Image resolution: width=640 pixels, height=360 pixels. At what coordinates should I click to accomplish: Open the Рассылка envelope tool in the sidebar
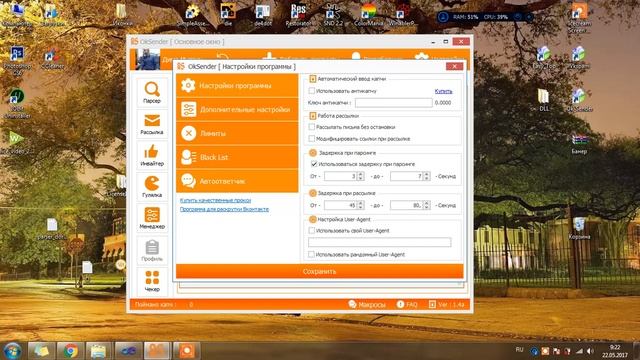(152, 124)
